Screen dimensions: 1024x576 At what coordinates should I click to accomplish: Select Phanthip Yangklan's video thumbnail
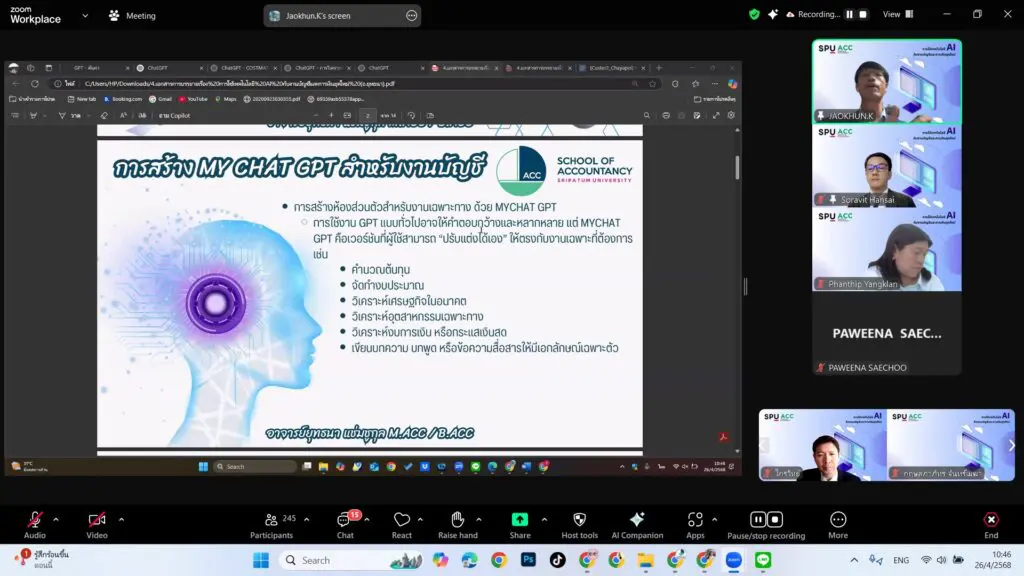coord(887,250)
